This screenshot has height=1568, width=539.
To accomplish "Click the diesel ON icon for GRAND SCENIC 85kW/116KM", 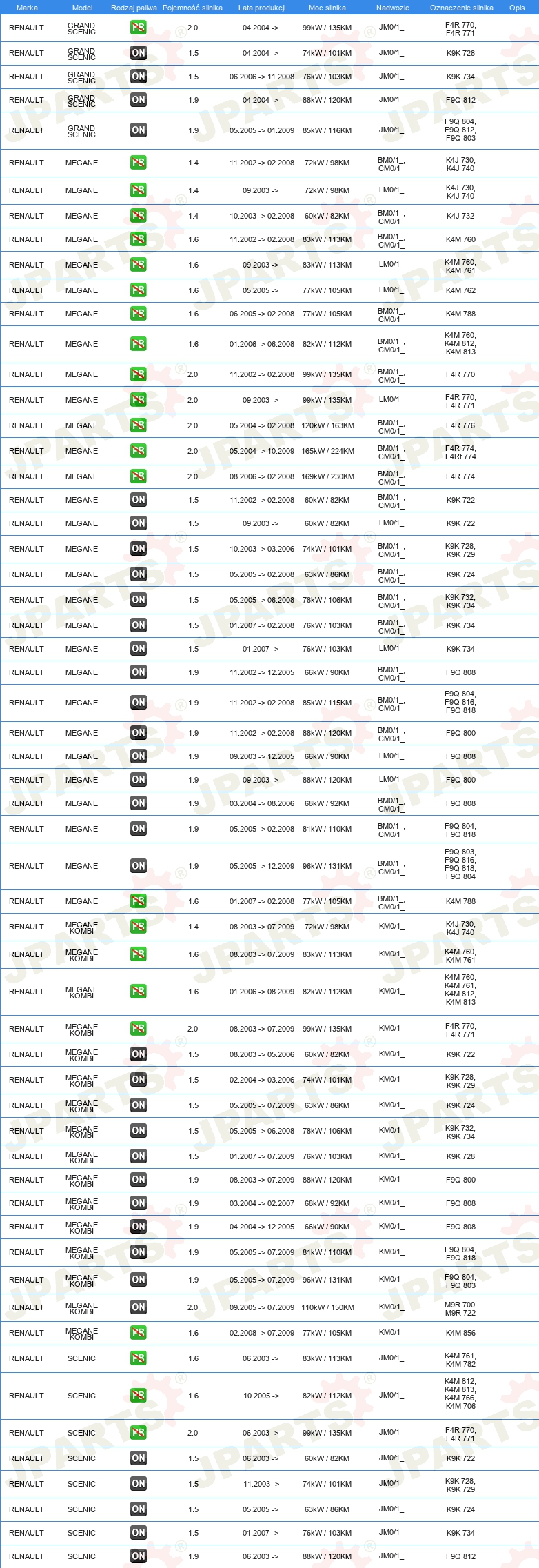I will coord(139,130).
